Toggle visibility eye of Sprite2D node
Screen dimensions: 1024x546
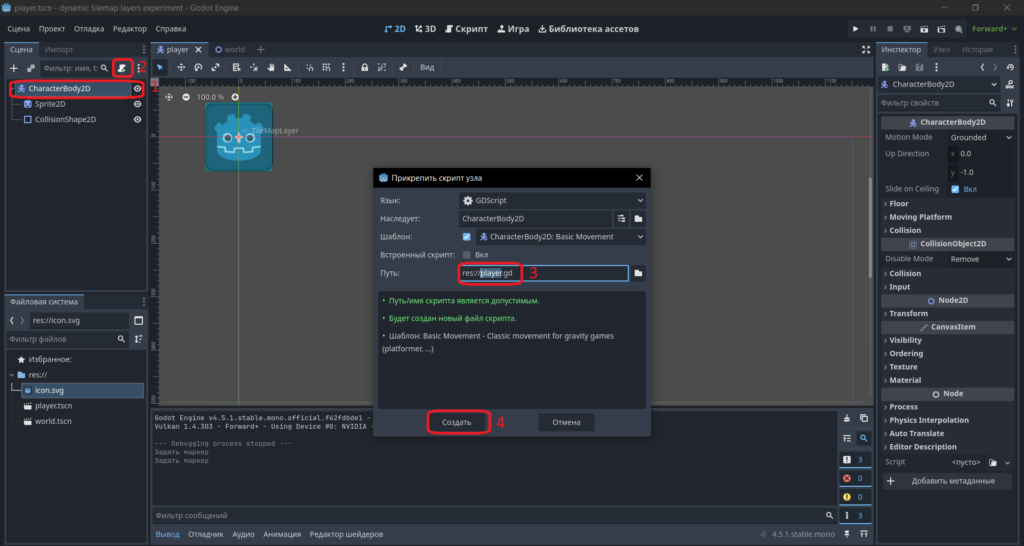pyautogui.click(x=137, y=104)
